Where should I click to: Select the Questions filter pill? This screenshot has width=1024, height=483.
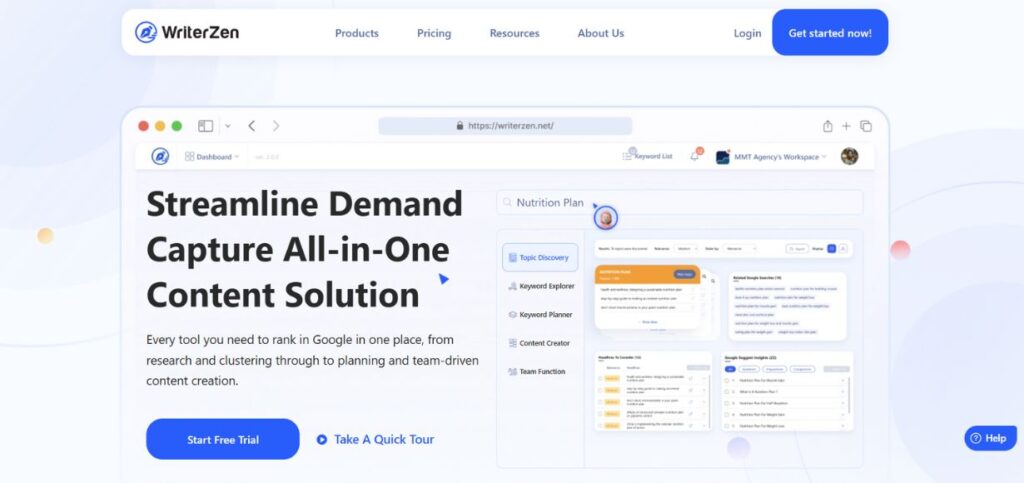pos(749,369)
